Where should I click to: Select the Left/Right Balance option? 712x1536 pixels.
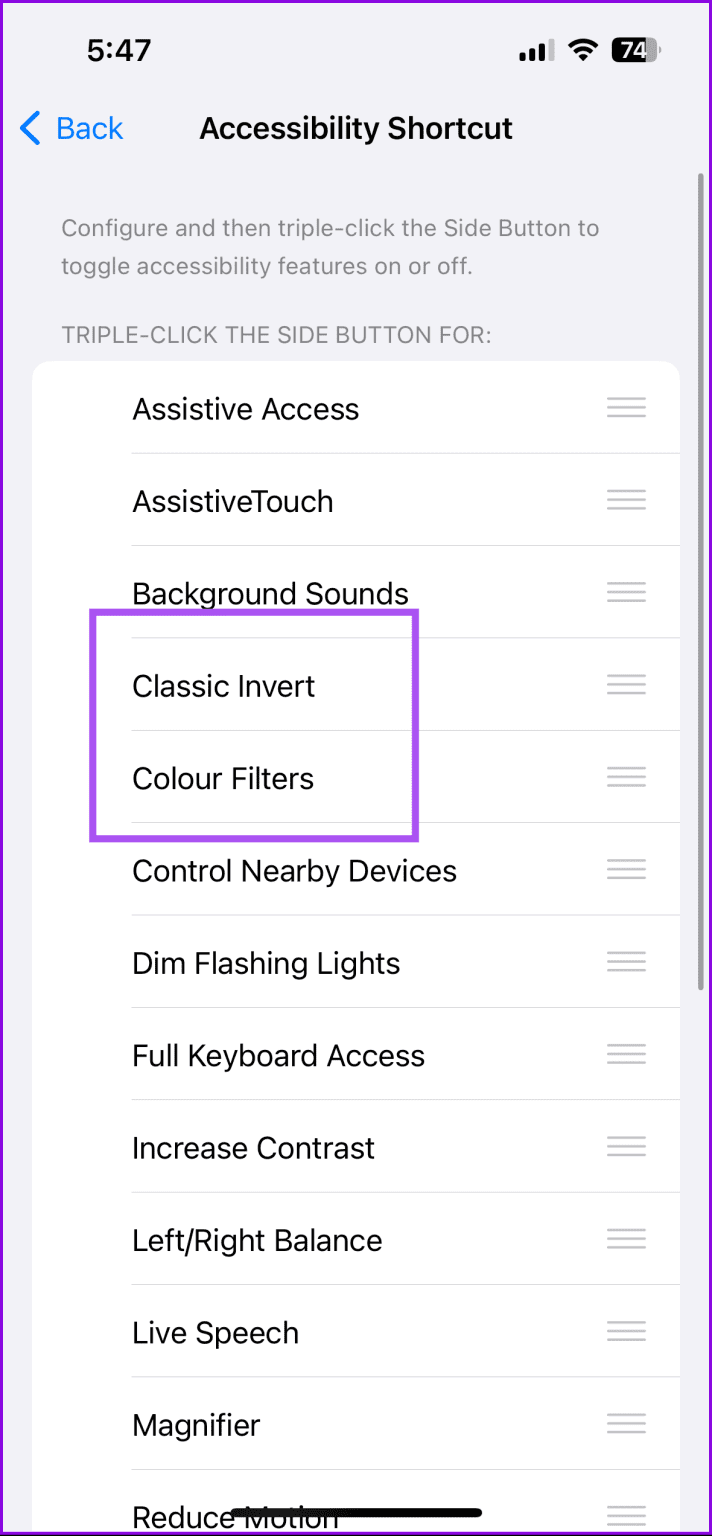click(257, 1239)
